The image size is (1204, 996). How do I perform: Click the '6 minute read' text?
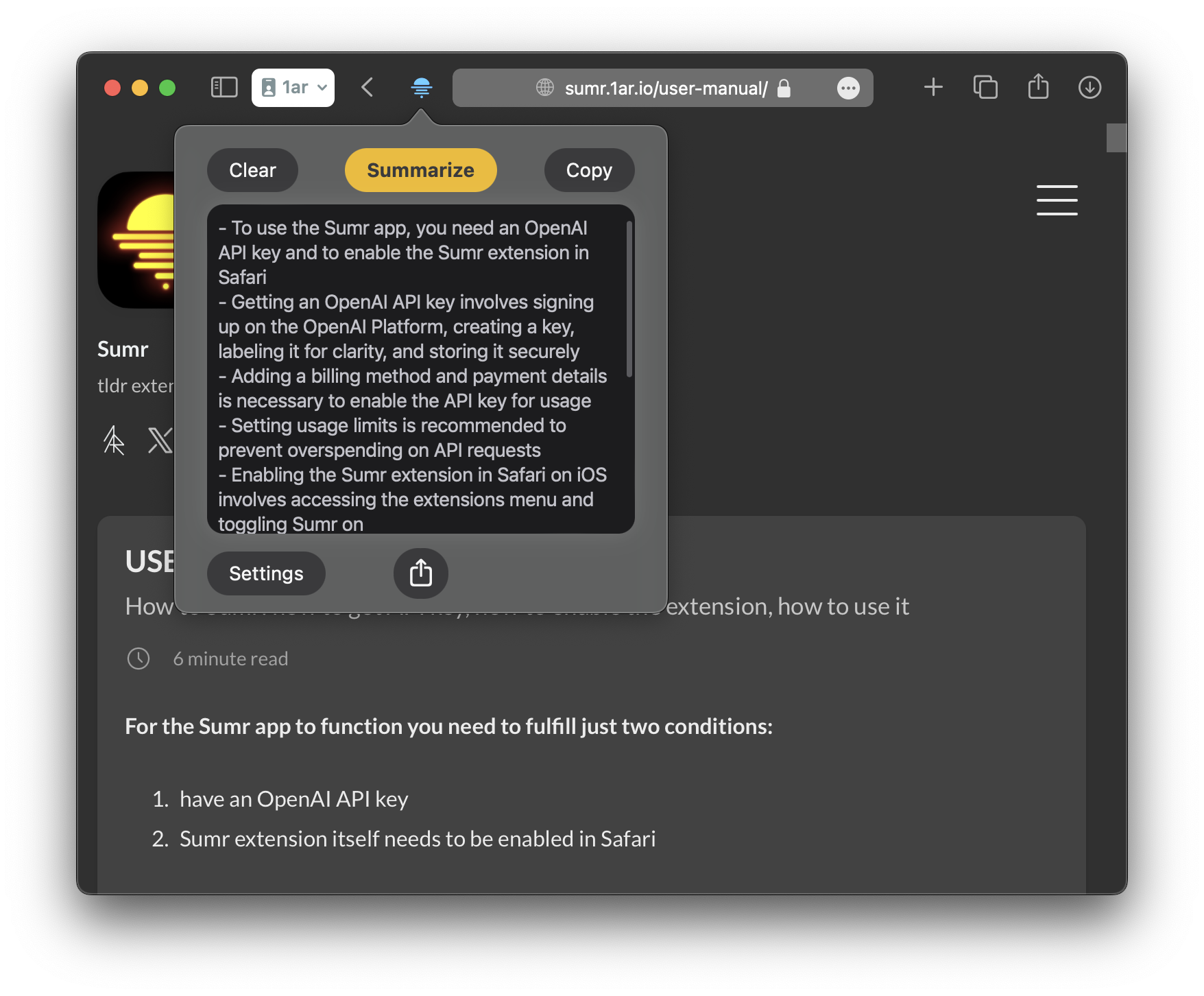point(230,659)
